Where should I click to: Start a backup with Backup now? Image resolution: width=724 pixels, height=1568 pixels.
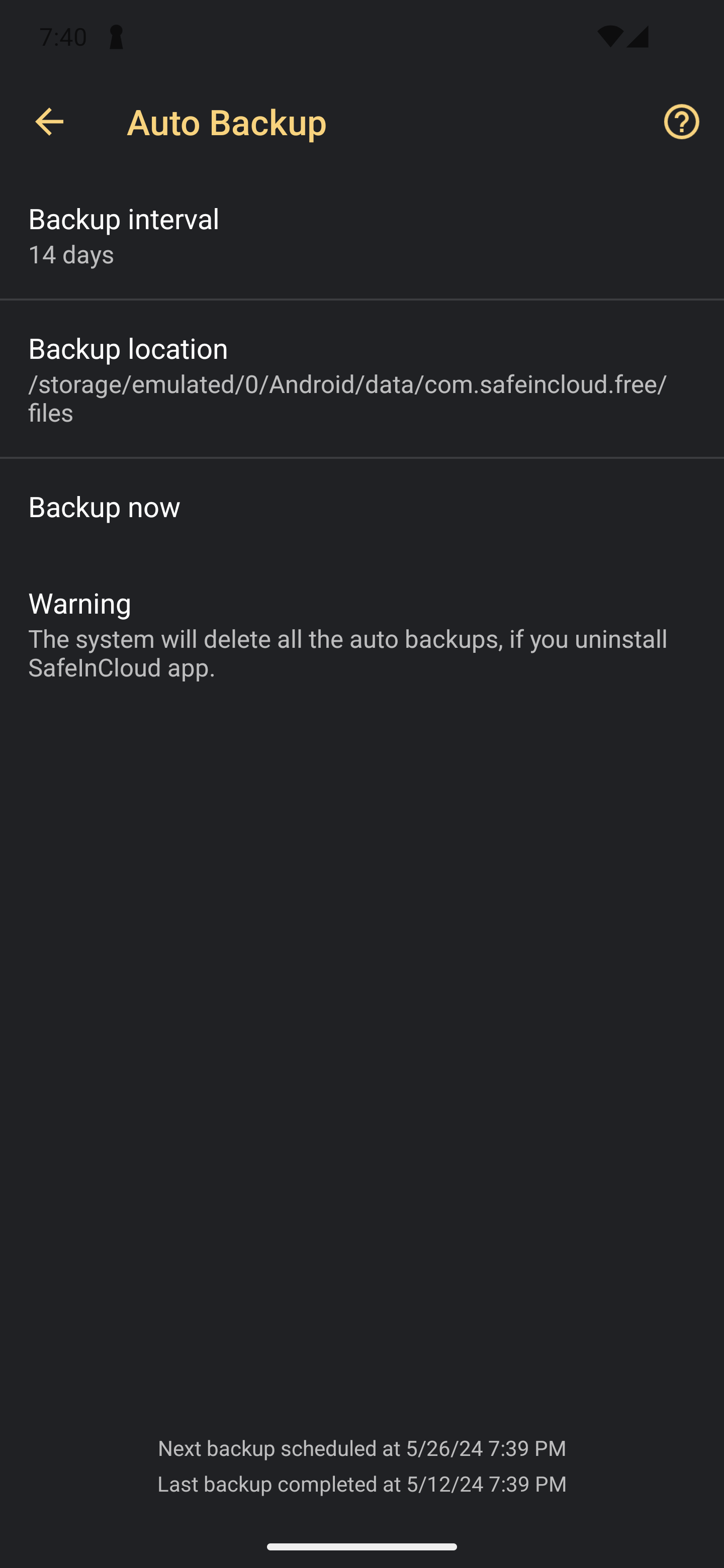(x=361, y=507)
